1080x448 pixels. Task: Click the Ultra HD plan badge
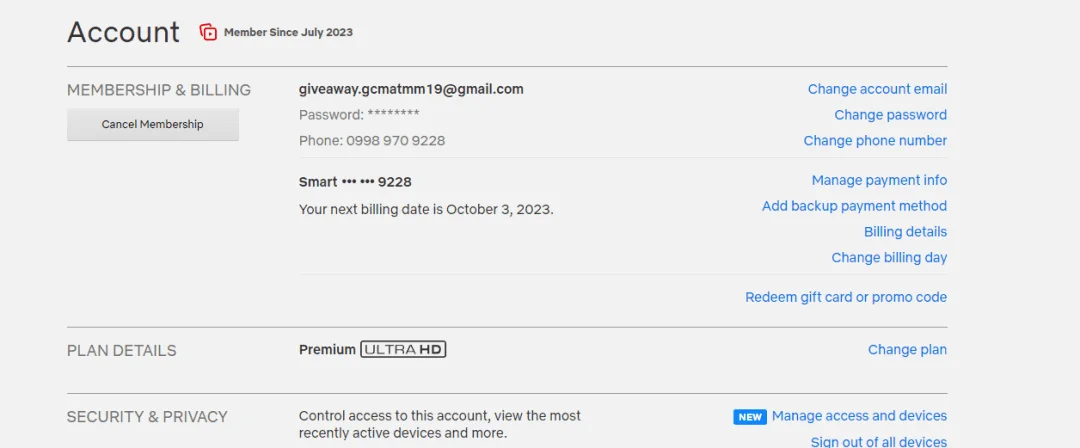coord(404,349)
